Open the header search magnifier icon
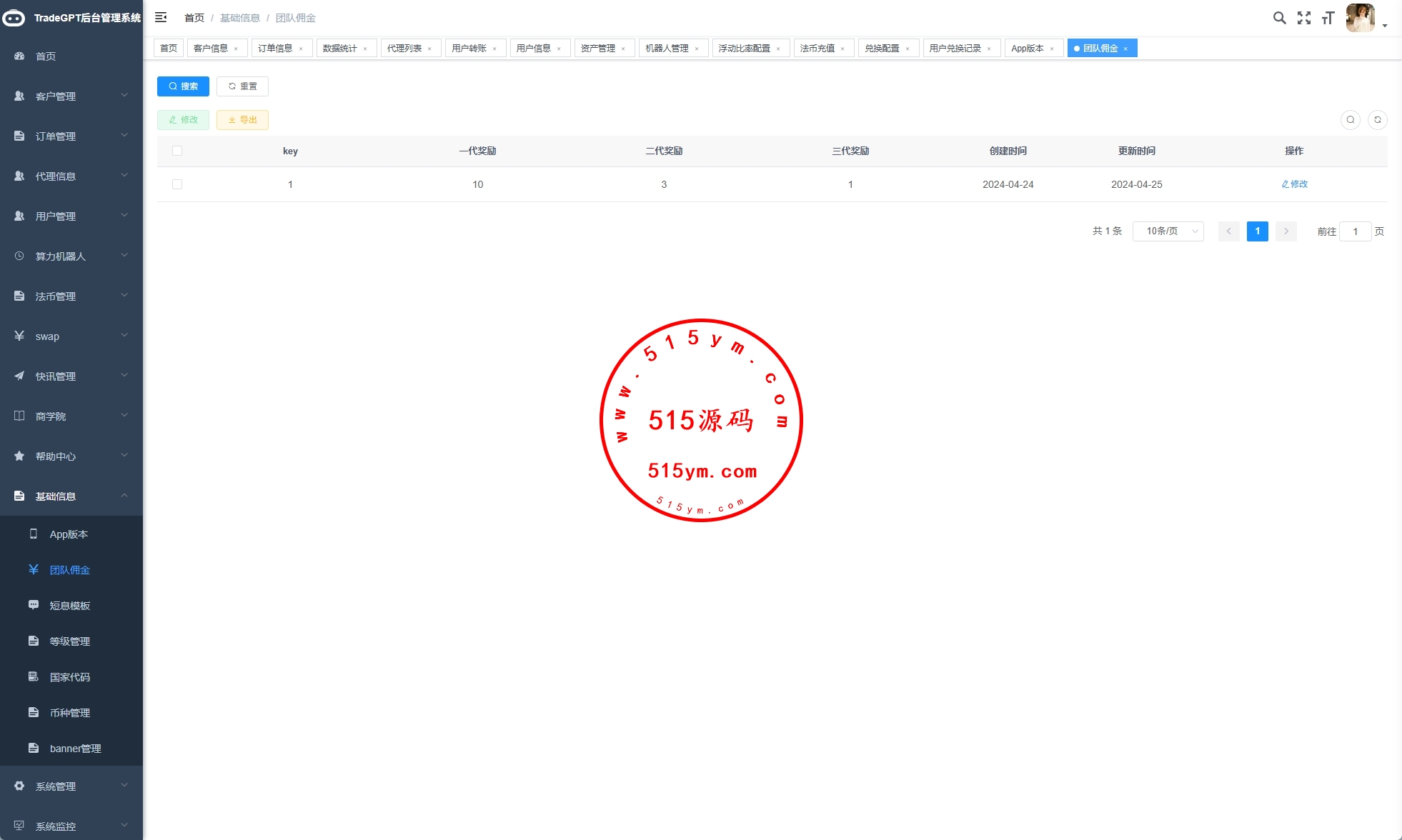Screen dimensions: 1402x840 (x=1279, y=18)
